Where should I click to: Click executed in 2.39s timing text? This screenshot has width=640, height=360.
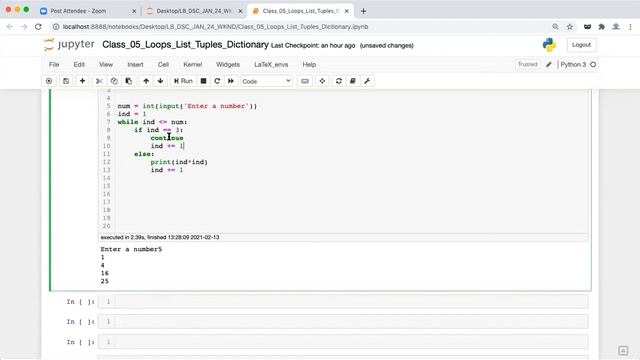(x=160, y=237)
